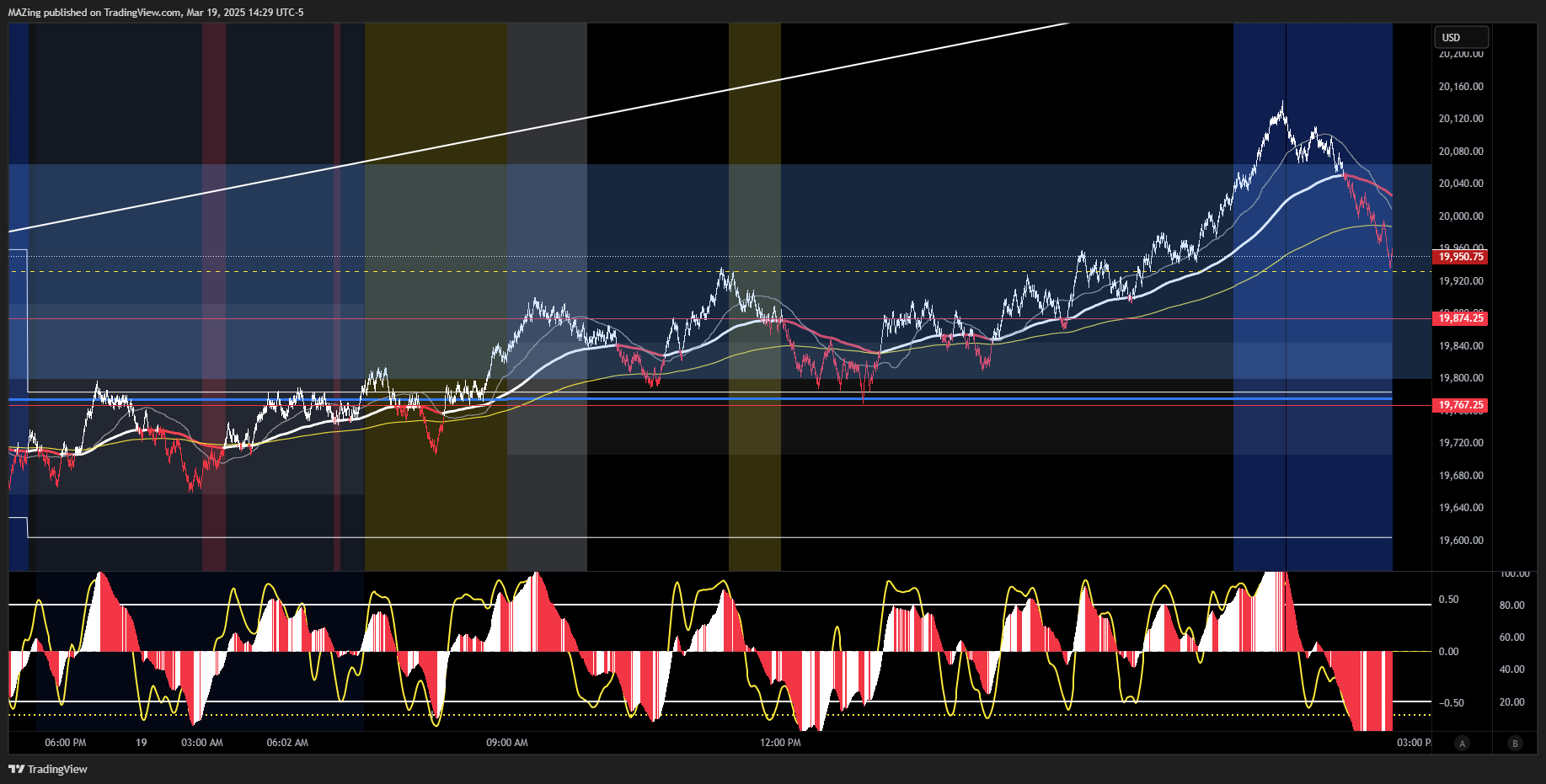1546x784 pixels.
Task: Click the 19,800.00 price axis tick
Action: (x=1461, y=378)
